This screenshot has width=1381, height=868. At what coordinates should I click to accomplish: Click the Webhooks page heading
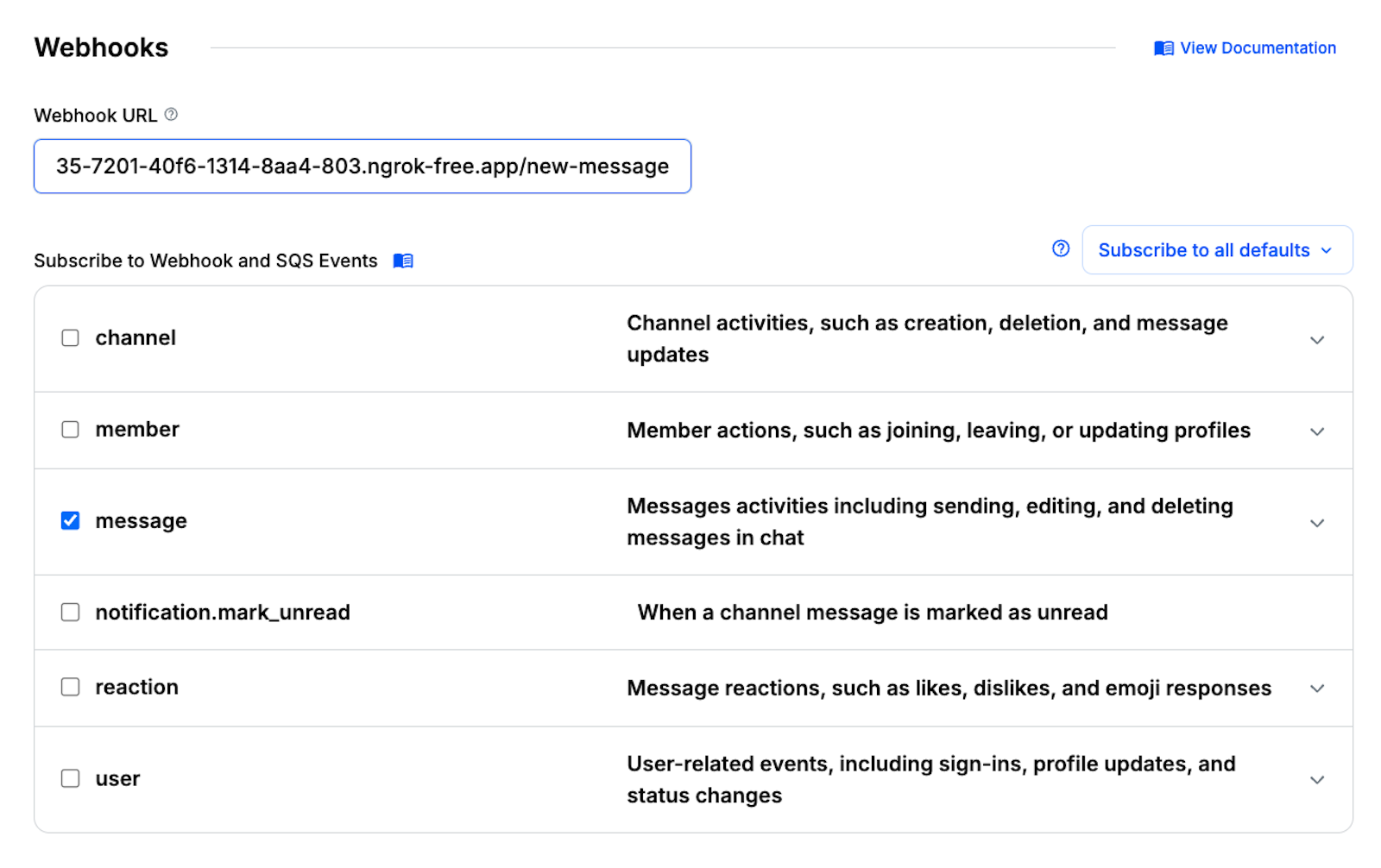click(x=101, y=47)
